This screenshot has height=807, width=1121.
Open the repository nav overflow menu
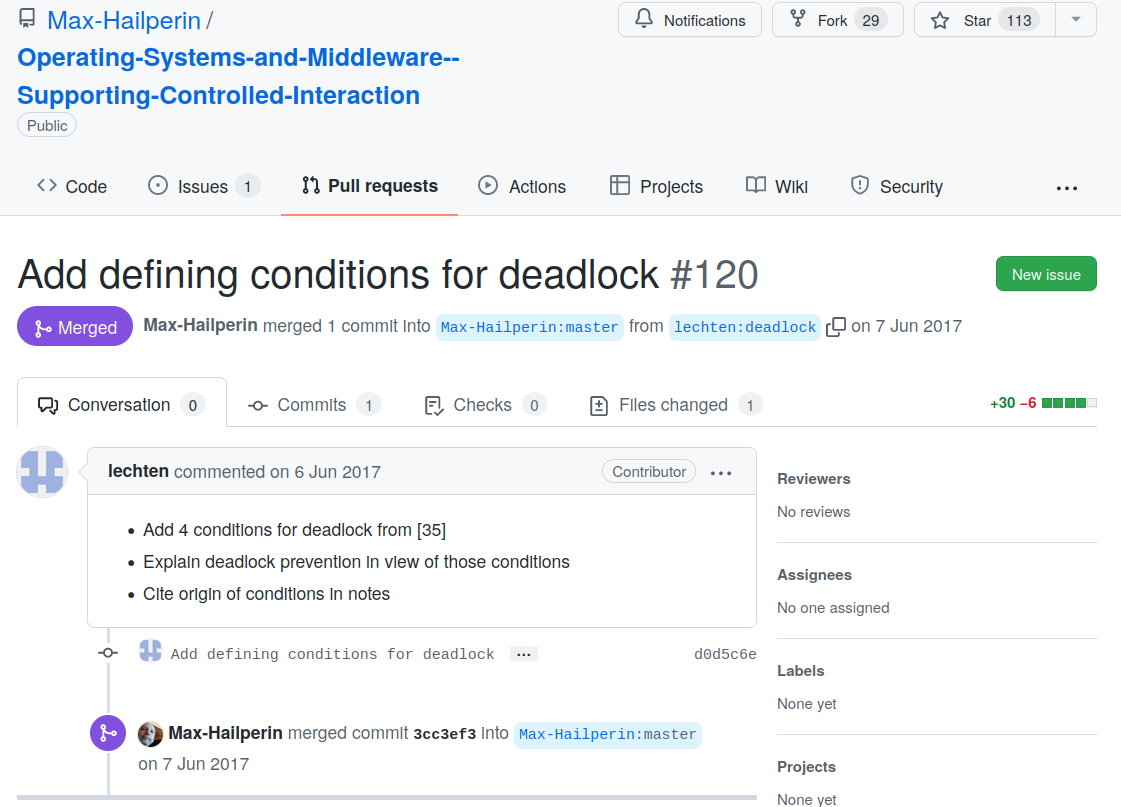[x=1067, y=187]
